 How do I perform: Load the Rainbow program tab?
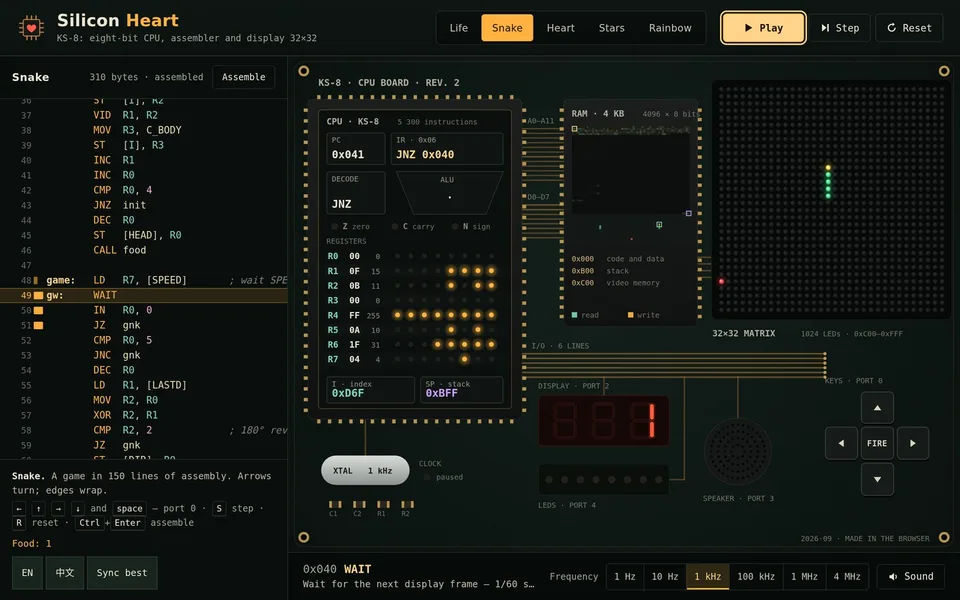click(x=670, y=28)
